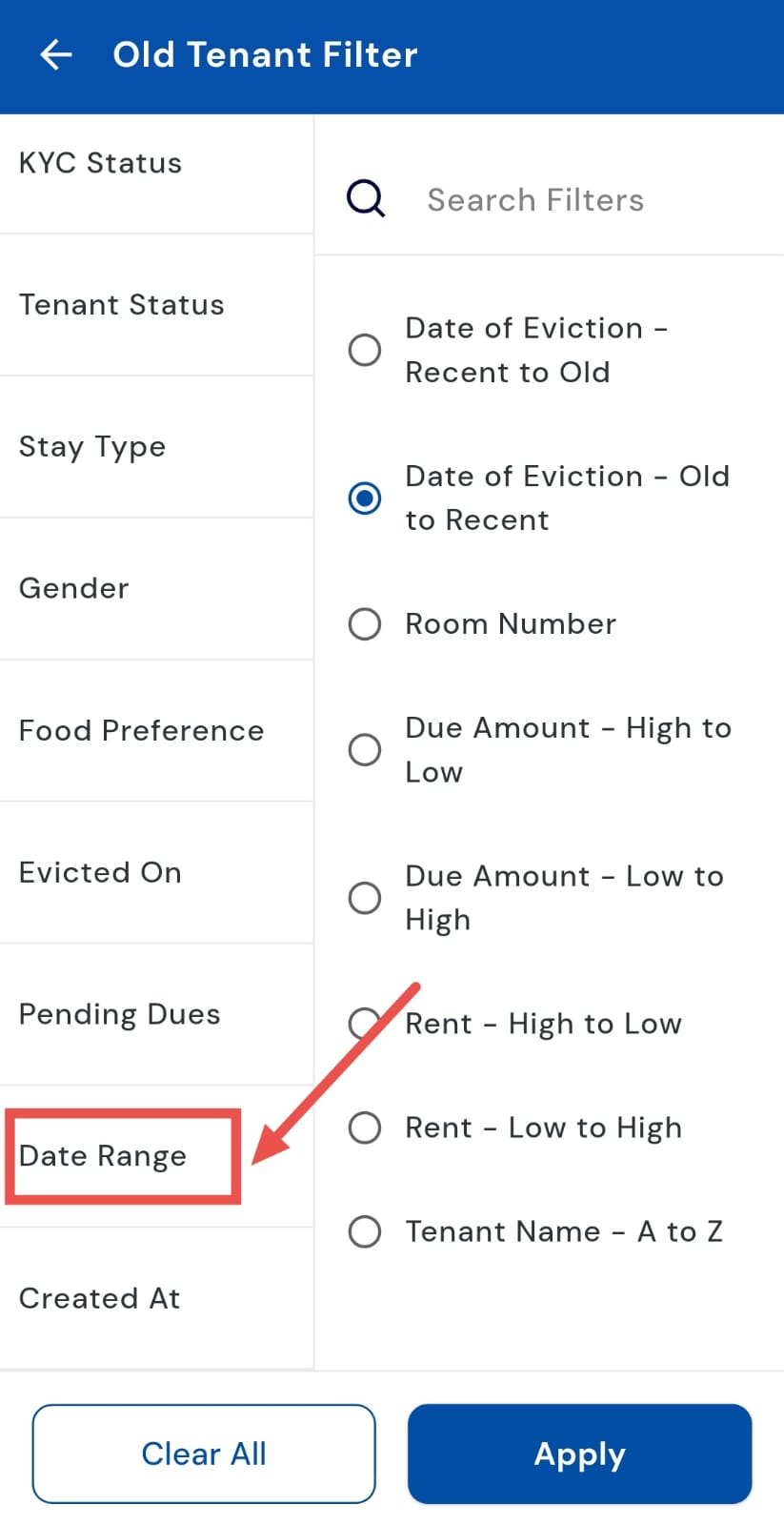
Task: Switch to Evicted On filter category
Action: (100, 873)
